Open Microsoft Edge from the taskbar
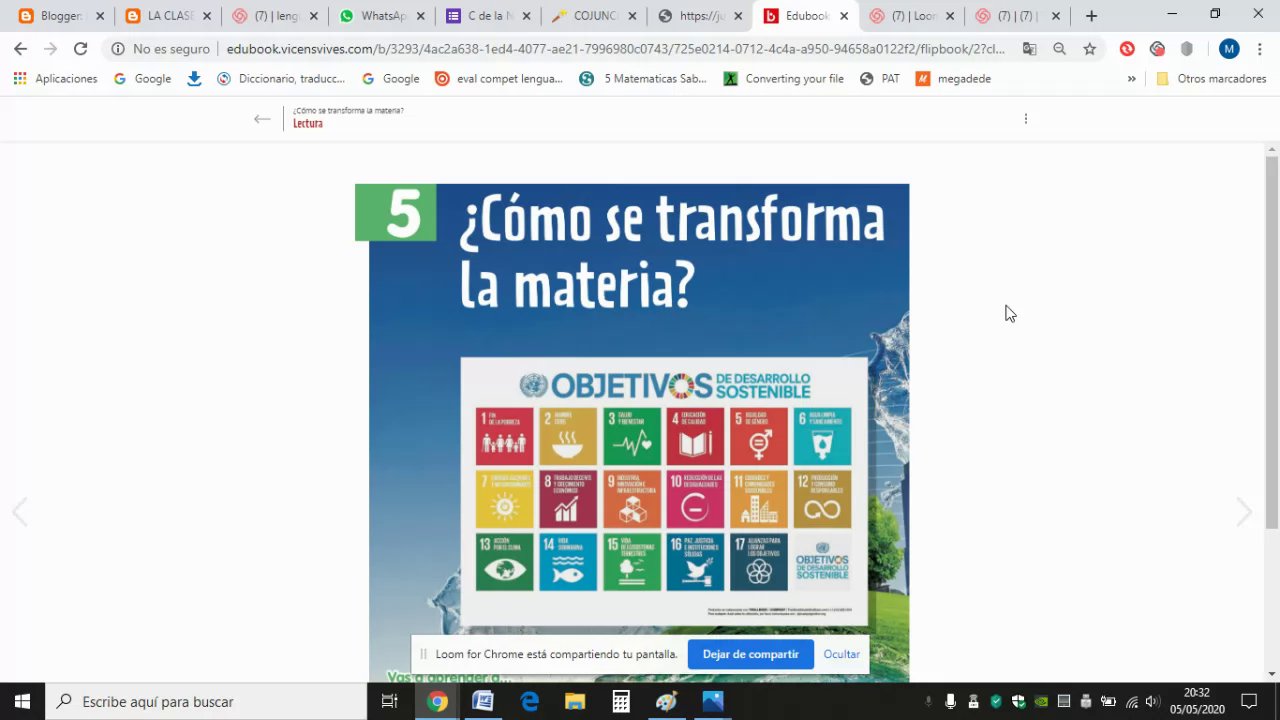Screen dimensions: 1280x720 (x=529, y=701)
